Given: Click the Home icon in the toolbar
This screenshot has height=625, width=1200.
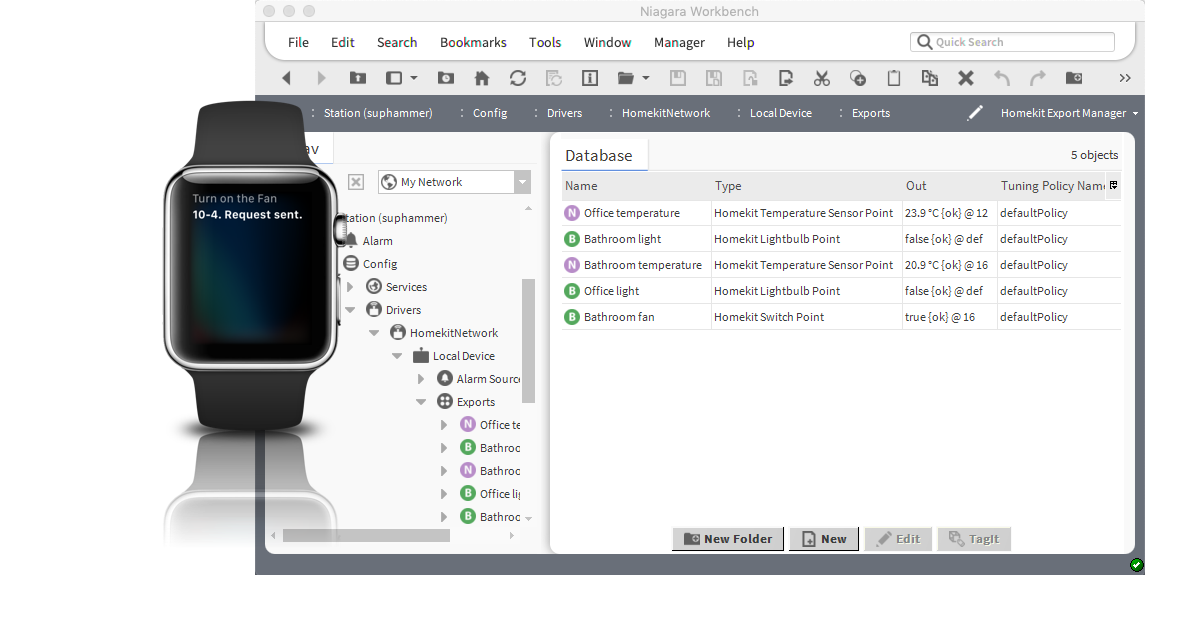Looking at the screenshot, I should tap(482, 78).
